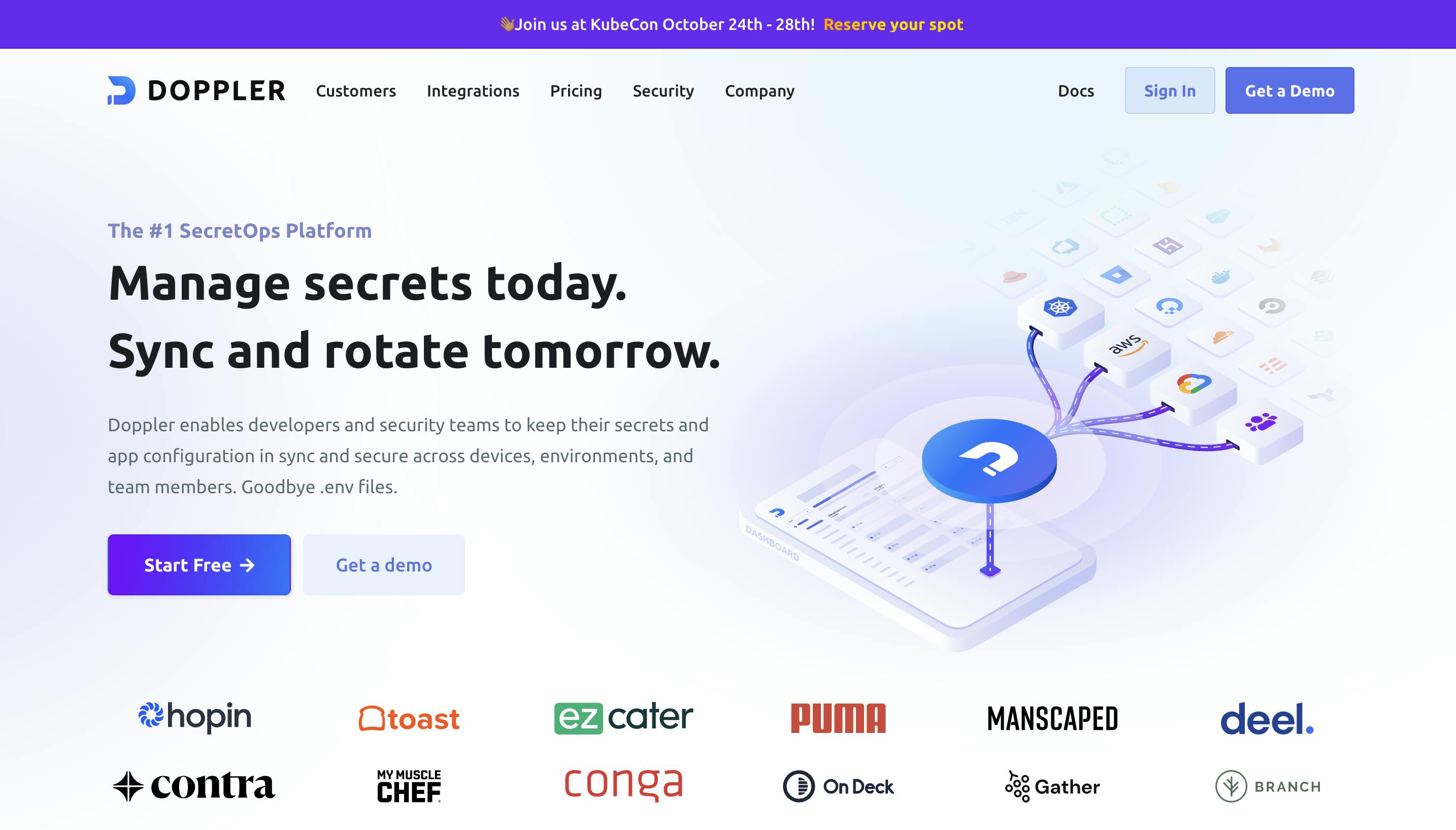
Task: Expand the Pricing dropdown menu
Action: [x=576, y=91]
